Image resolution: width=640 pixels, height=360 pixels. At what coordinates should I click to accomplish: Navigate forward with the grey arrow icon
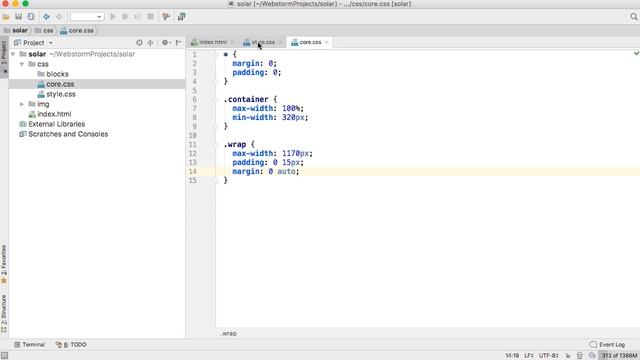(60, 17)
